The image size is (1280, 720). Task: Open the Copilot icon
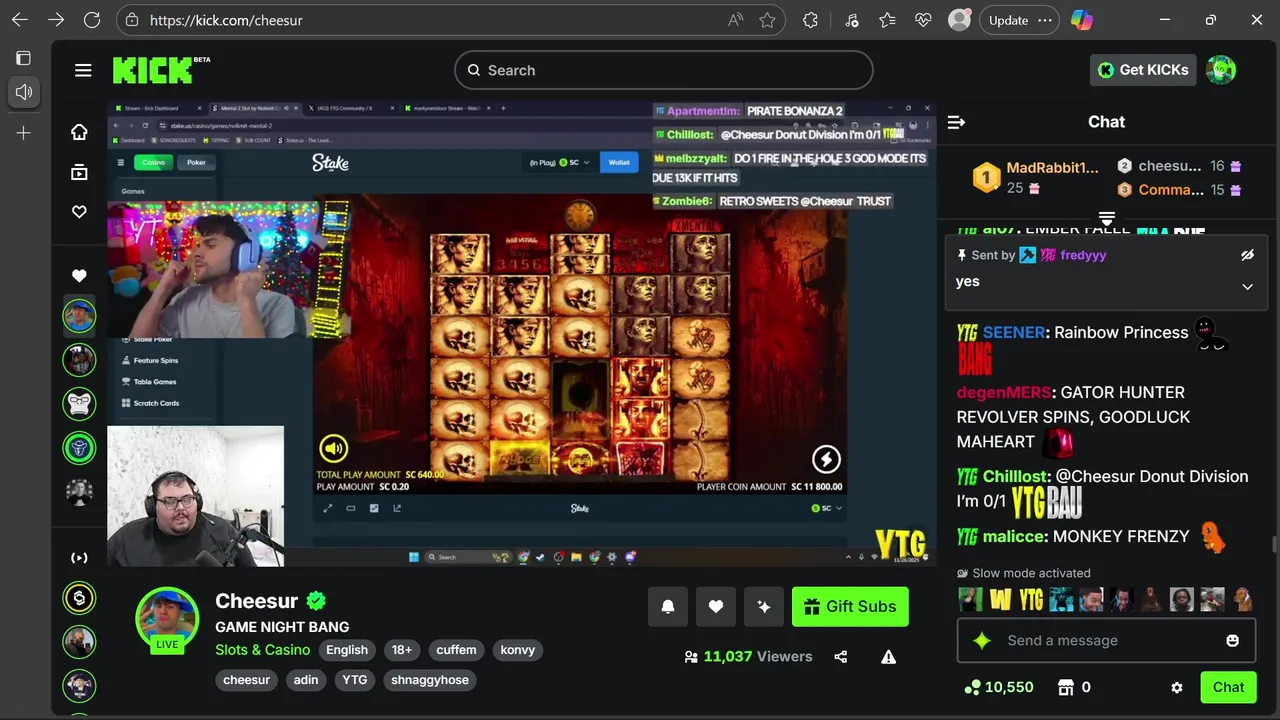click(x=1081, y=20)
